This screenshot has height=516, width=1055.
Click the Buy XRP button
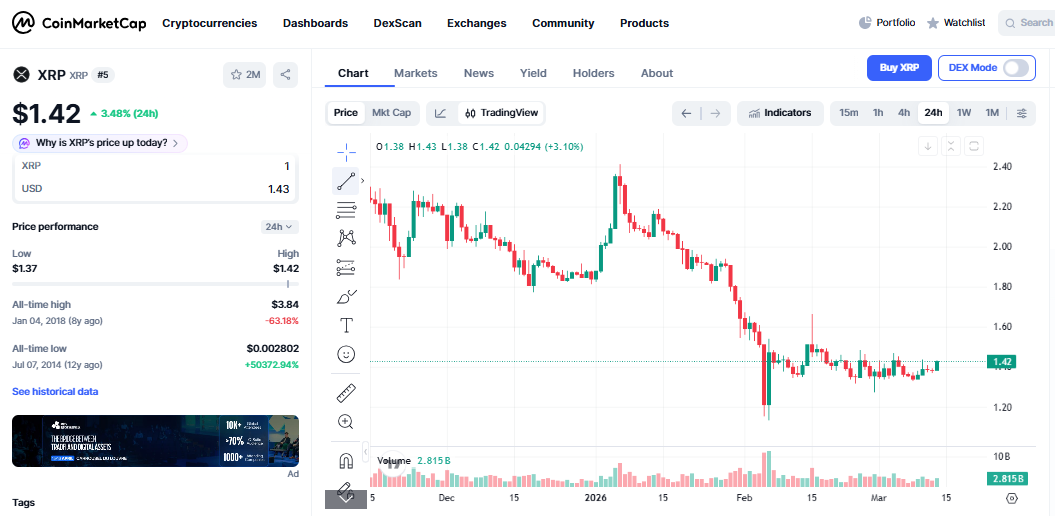point(898,68)
